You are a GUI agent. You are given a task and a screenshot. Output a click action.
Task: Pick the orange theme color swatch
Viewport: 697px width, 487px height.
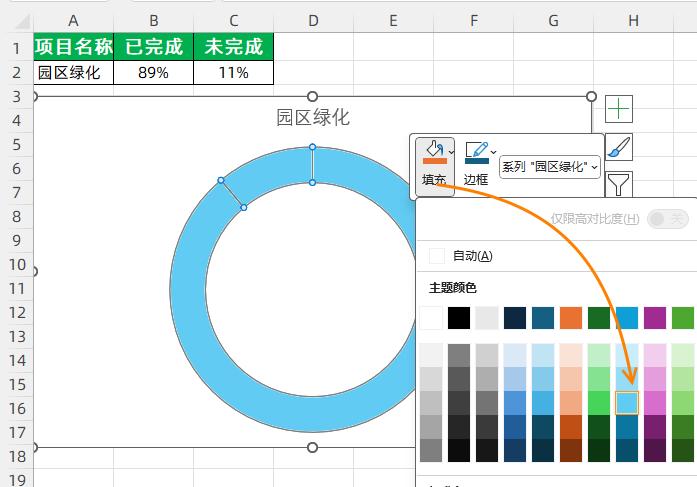pyautogui.click(x=571, y=318)
